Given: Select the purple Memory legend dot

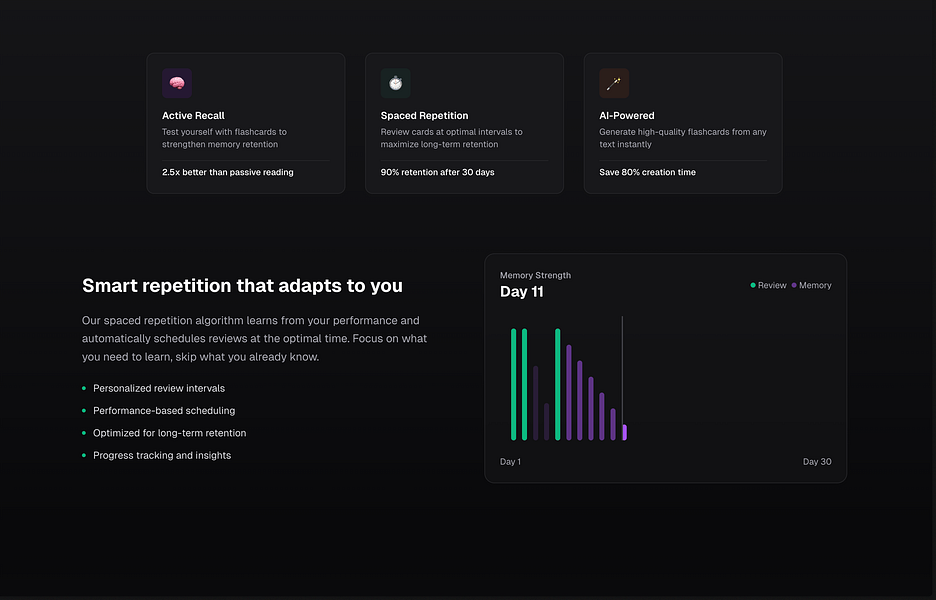Looking at the screenshot, I should 794,285.
